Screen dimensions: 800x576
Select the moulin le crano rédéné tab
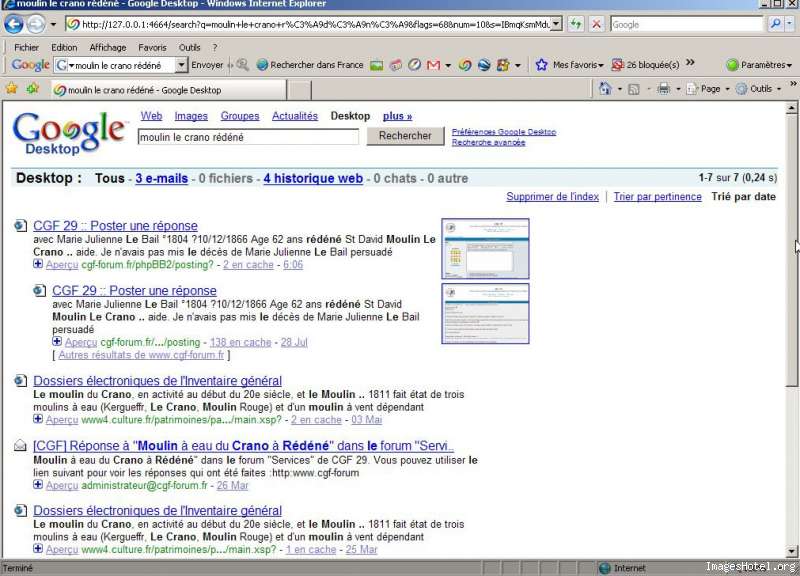[168, 90]
